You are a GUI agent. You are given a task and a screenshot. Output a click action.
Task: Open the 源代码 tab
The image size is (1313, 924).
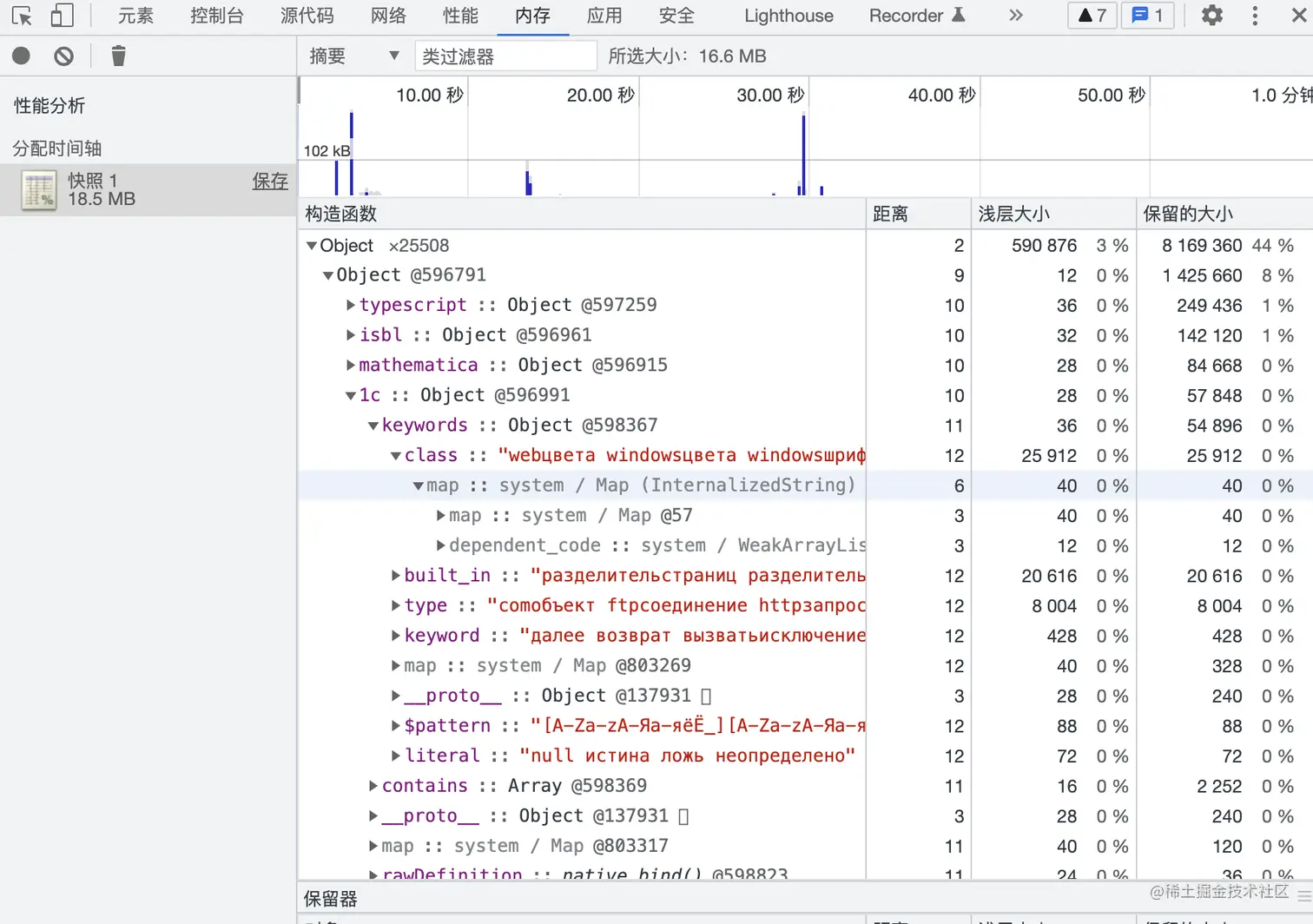(x=307, y=16)
